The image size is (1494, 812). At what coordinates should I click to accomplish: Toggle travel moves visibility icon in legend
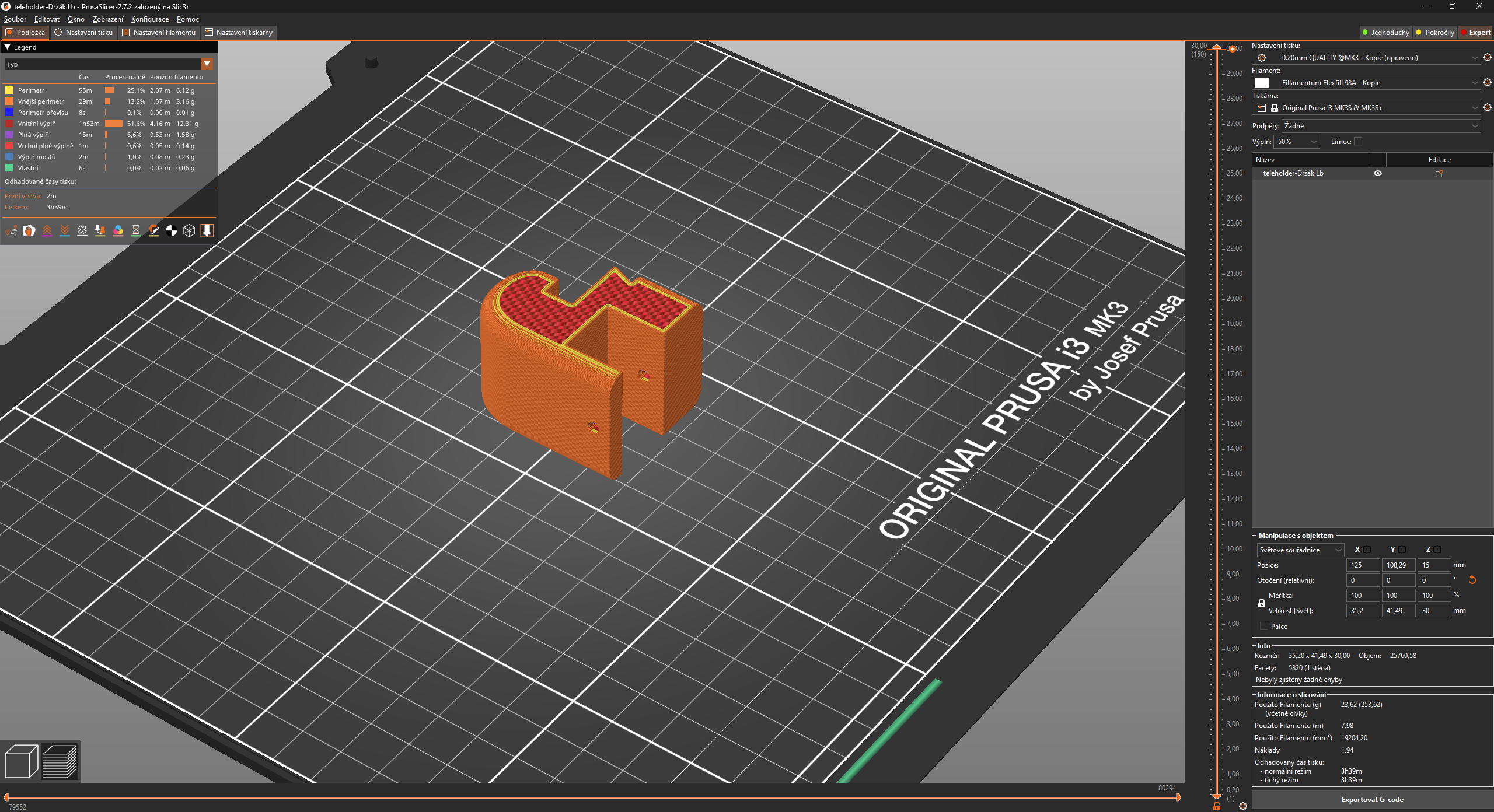(11, 231)
